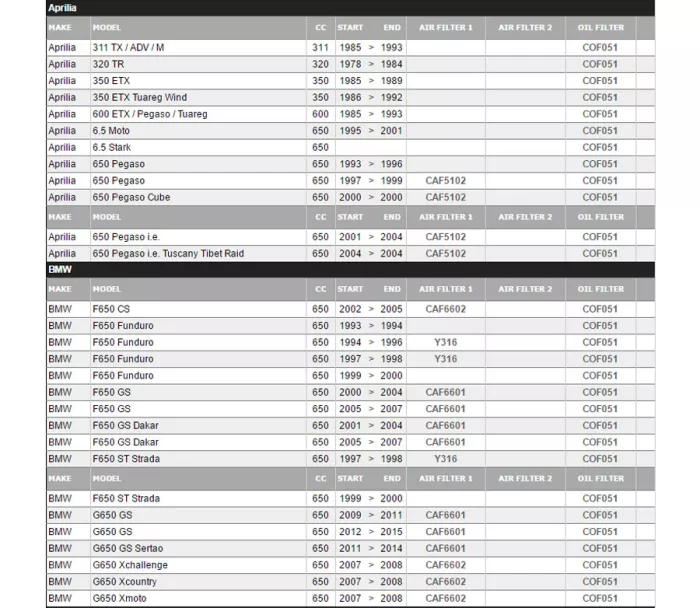Open COF051 oil filter for 320 TR
Viewport: 700px width, 608px height.
click(600, 64)
